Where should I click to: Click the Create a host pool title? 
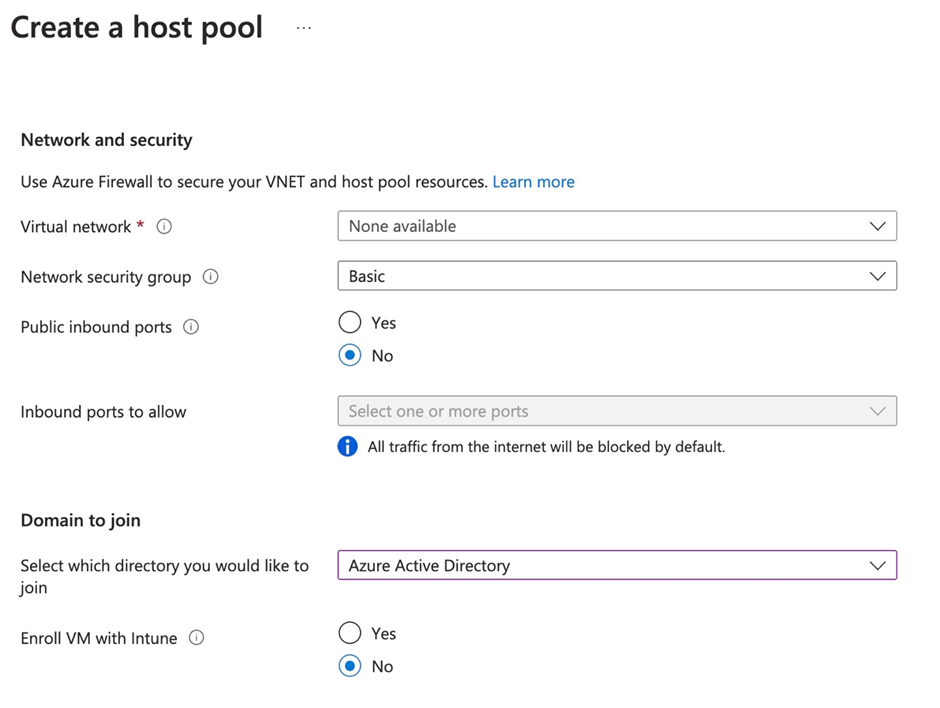(x=137, y=28)
